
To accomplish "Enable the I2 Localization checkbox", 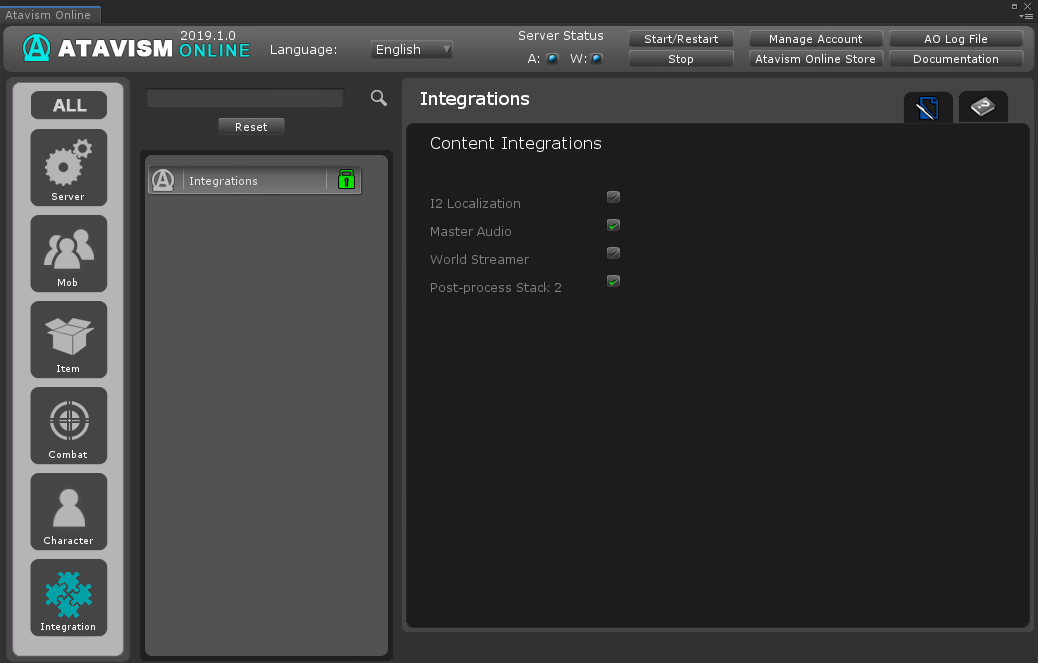I will 613,197.
